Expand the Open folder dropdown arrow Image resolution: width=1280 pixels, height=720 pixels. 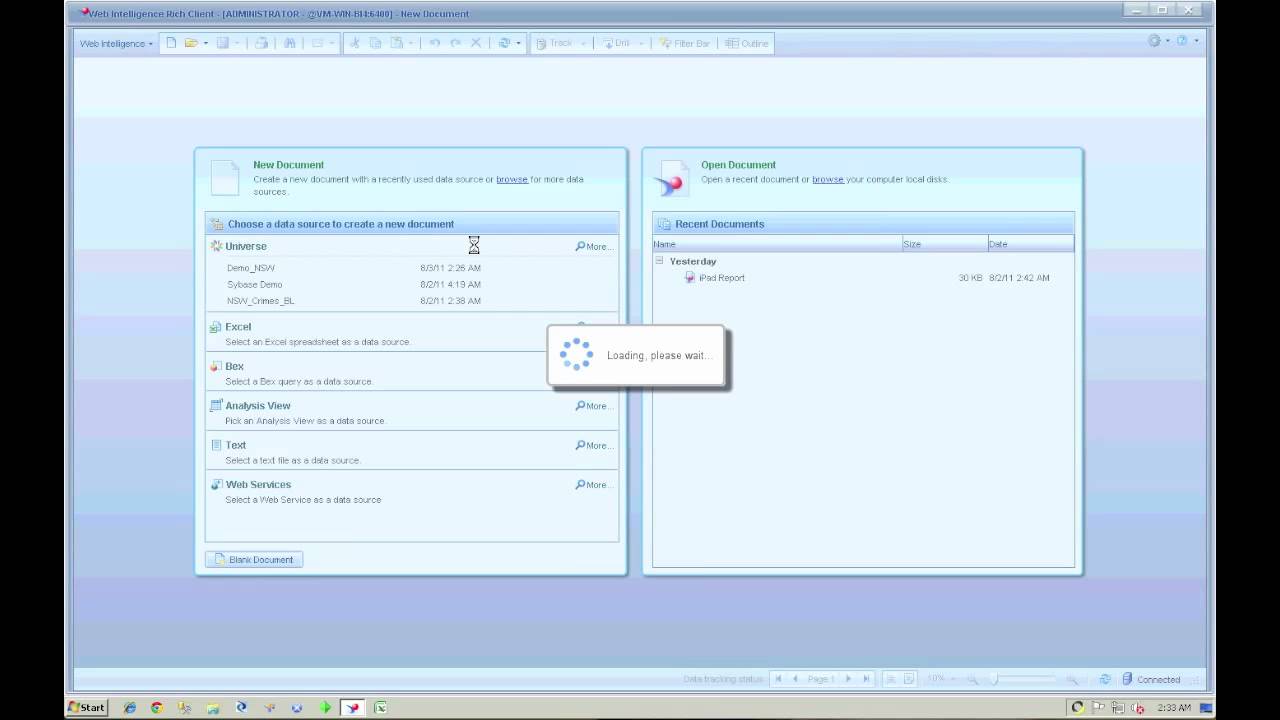pos(205,43)
